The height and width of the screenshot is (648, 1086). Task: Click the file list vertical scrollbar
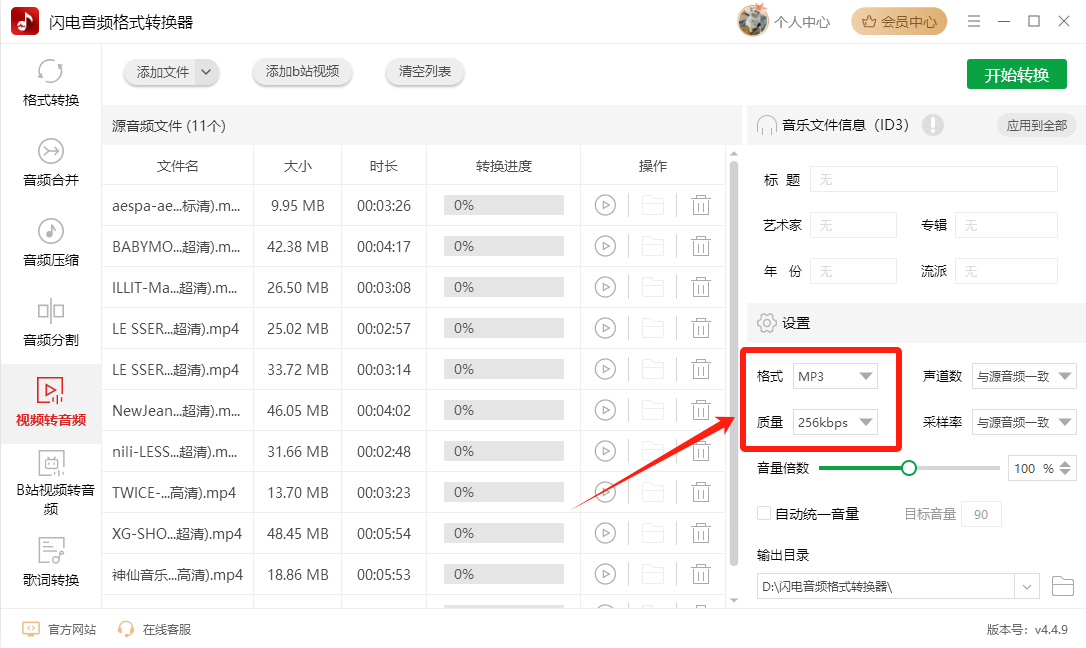[x=734, y=363]
